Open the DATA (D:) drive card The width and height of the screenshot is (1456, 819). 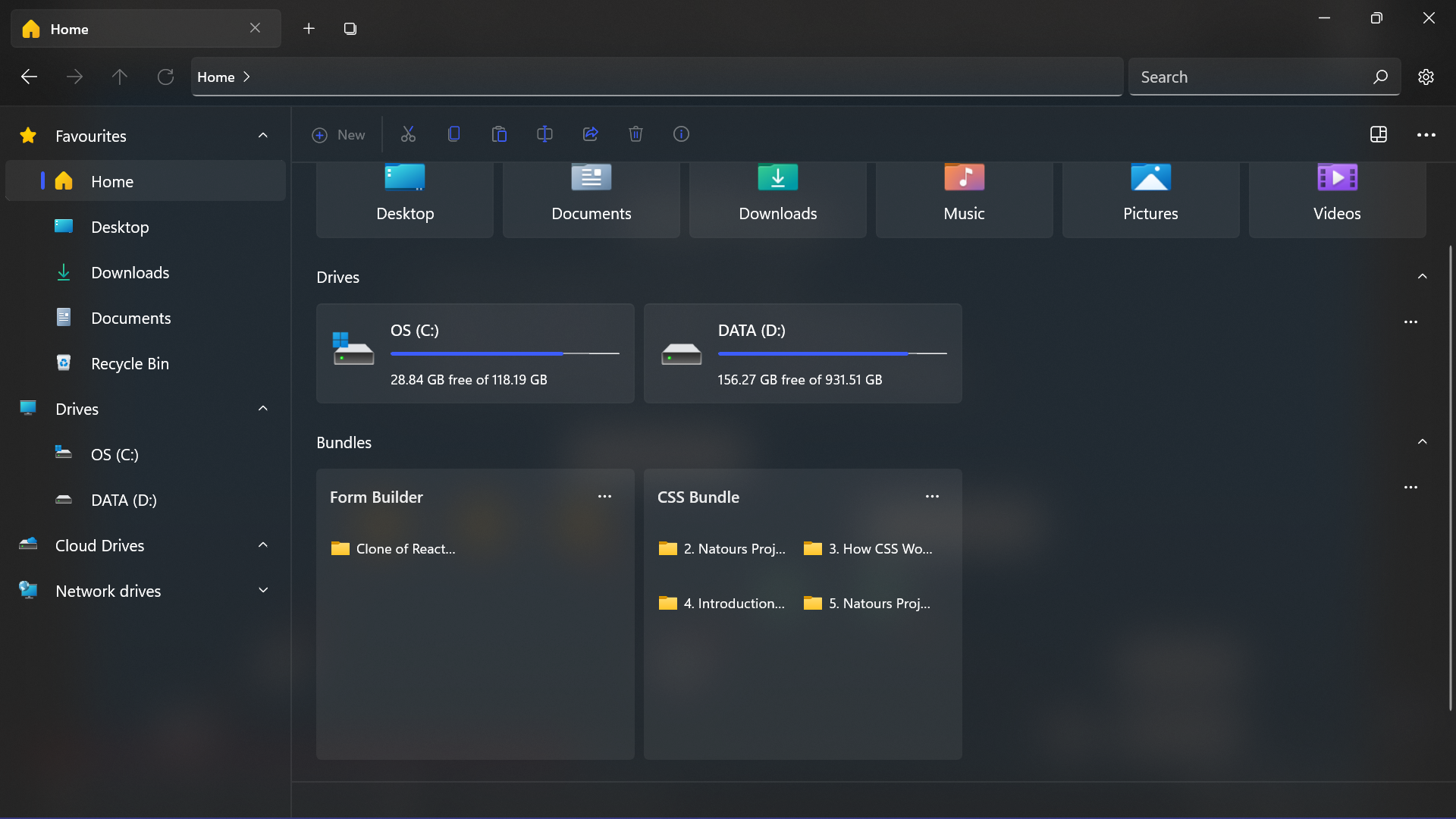coord(802,353)
